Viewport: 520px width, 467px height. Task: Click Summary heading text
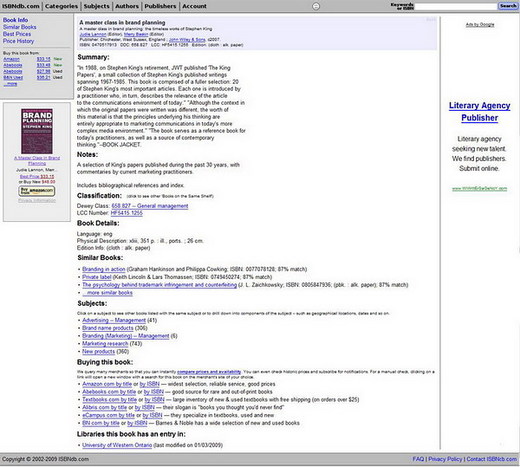point(93,57)
